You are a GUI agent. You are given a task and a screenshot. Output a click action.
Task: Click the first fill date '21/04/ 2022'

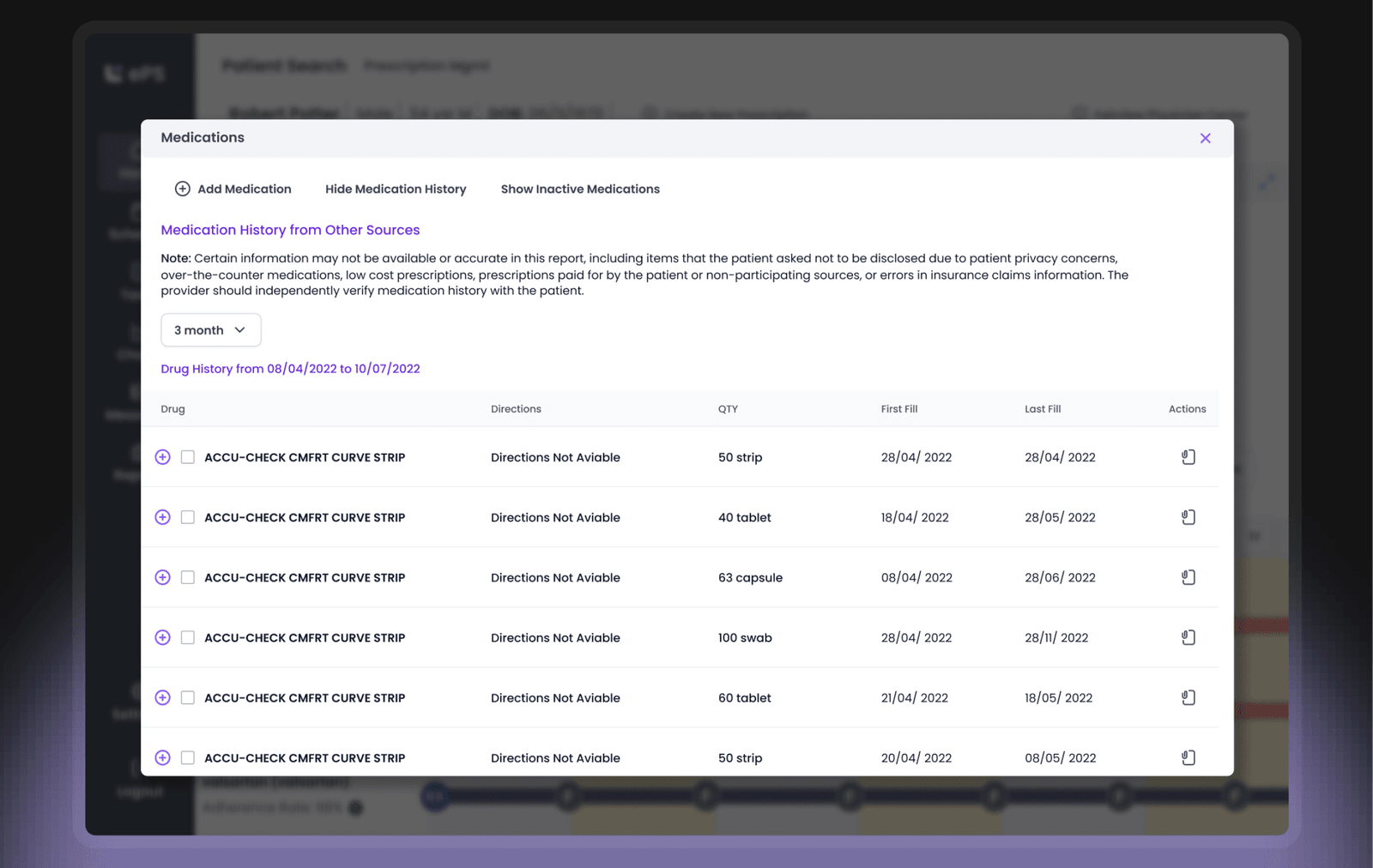pos(915,697)
